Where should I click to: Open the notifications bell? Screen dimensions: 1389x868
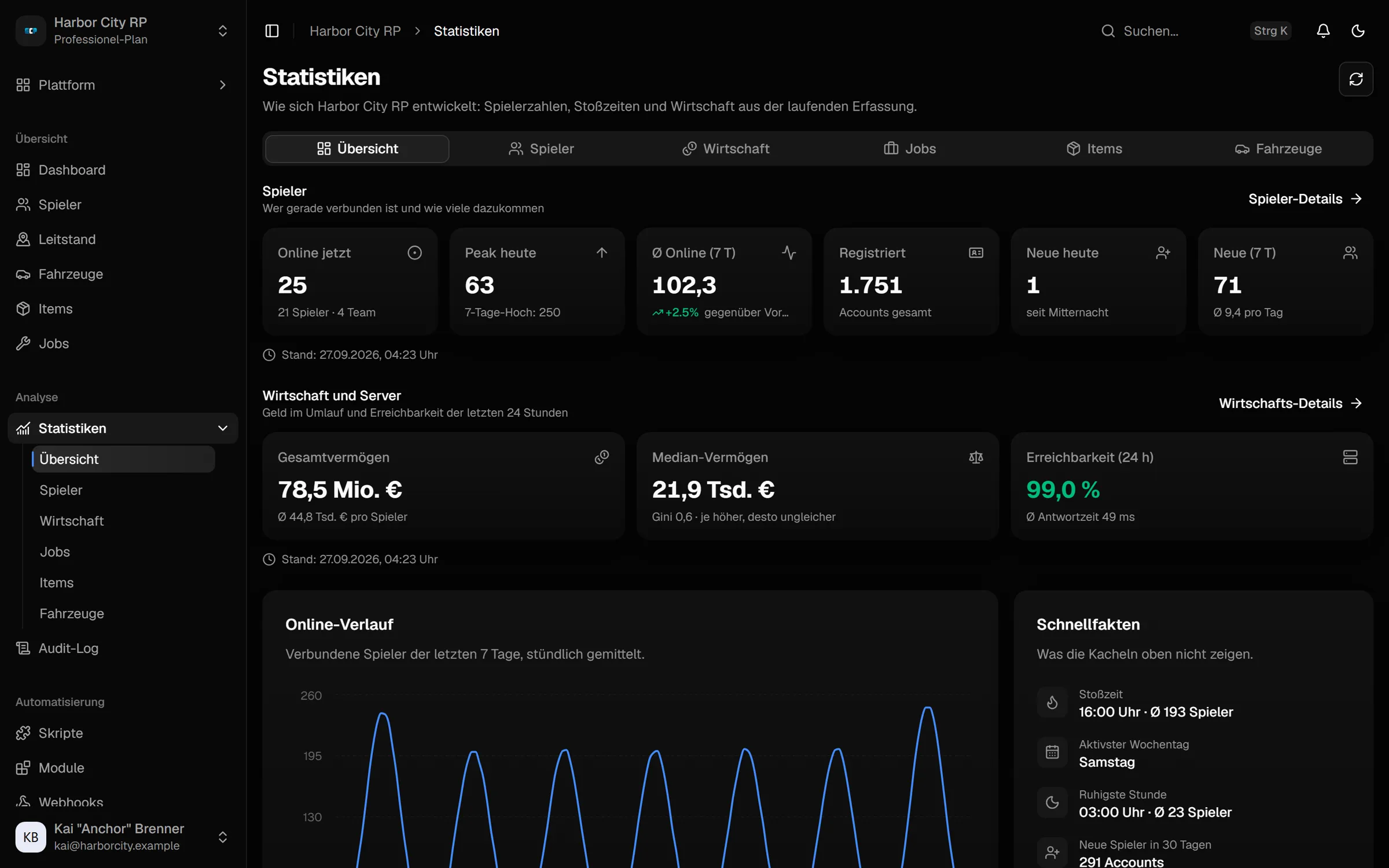tap(1323, 31)
